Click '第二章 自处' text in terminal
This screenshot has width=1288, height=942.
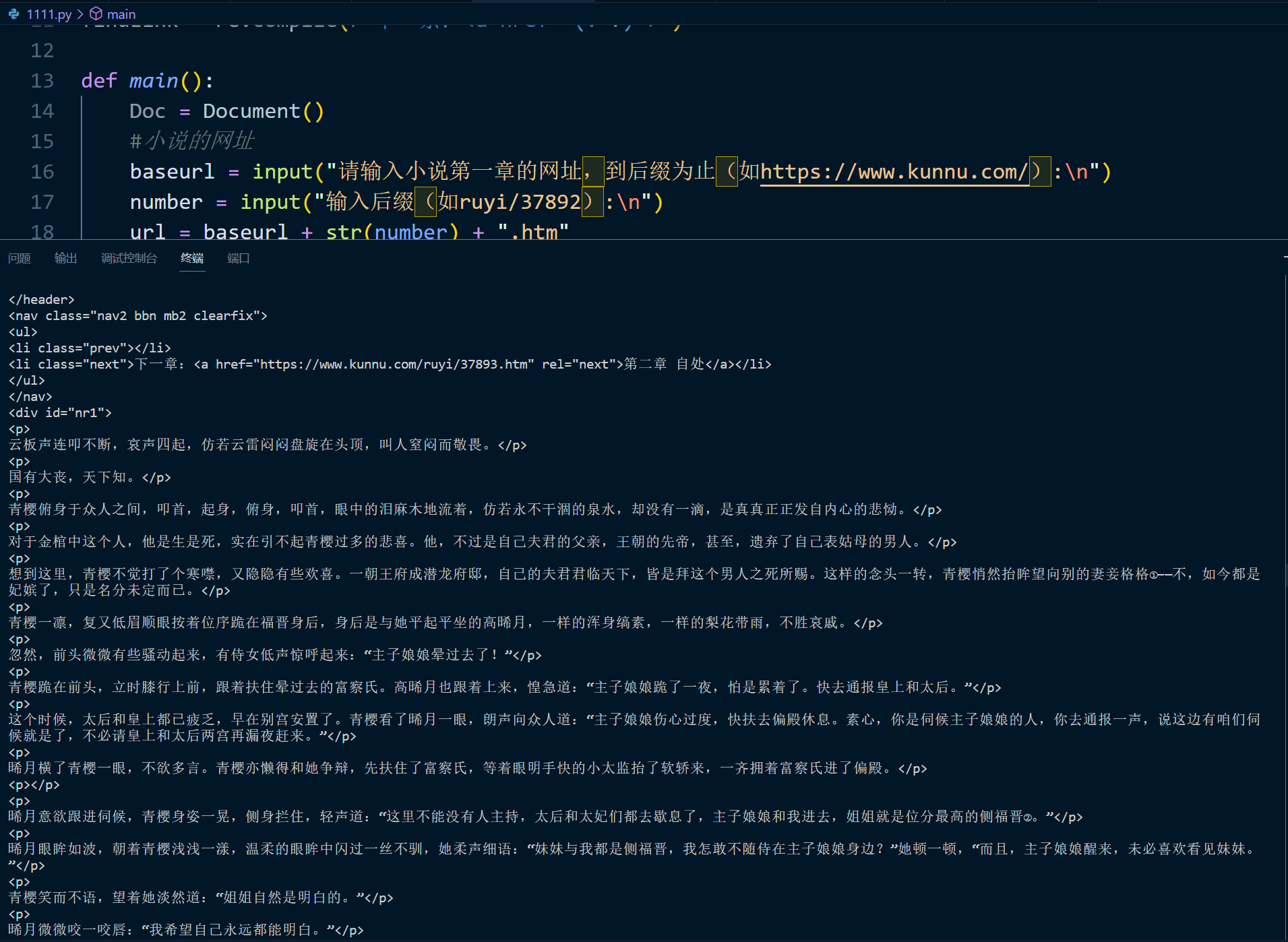[664, 364]
